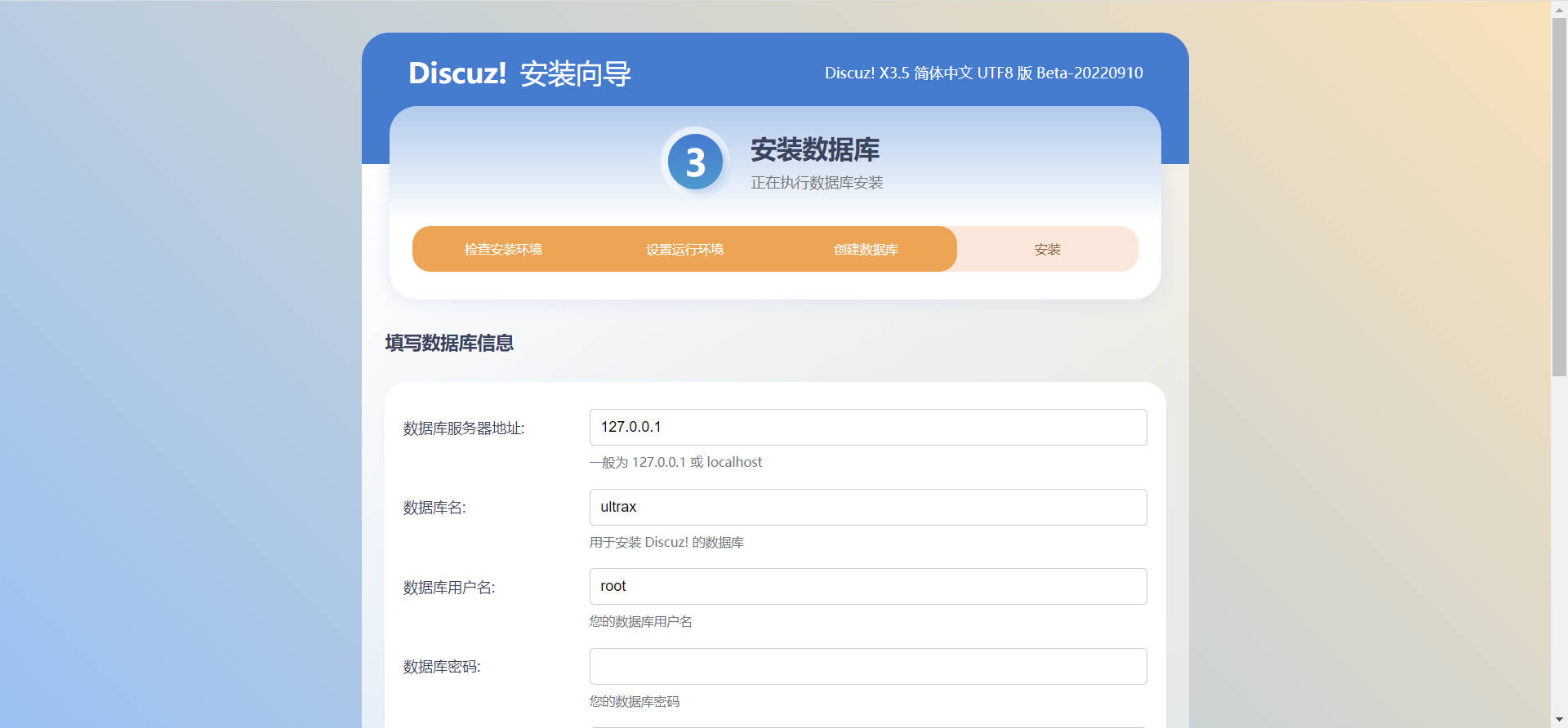Click the step 3 circle badge

point(695,162)
